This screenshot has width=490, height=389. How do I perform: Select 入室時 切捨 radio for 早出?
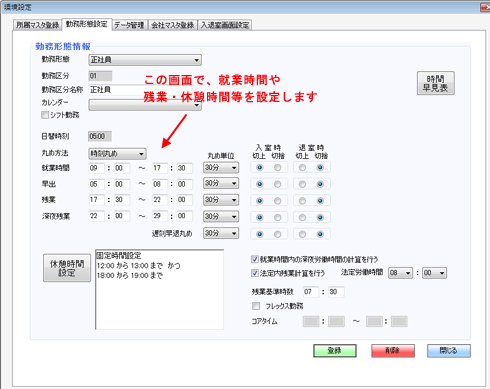(x=277, y=184)
